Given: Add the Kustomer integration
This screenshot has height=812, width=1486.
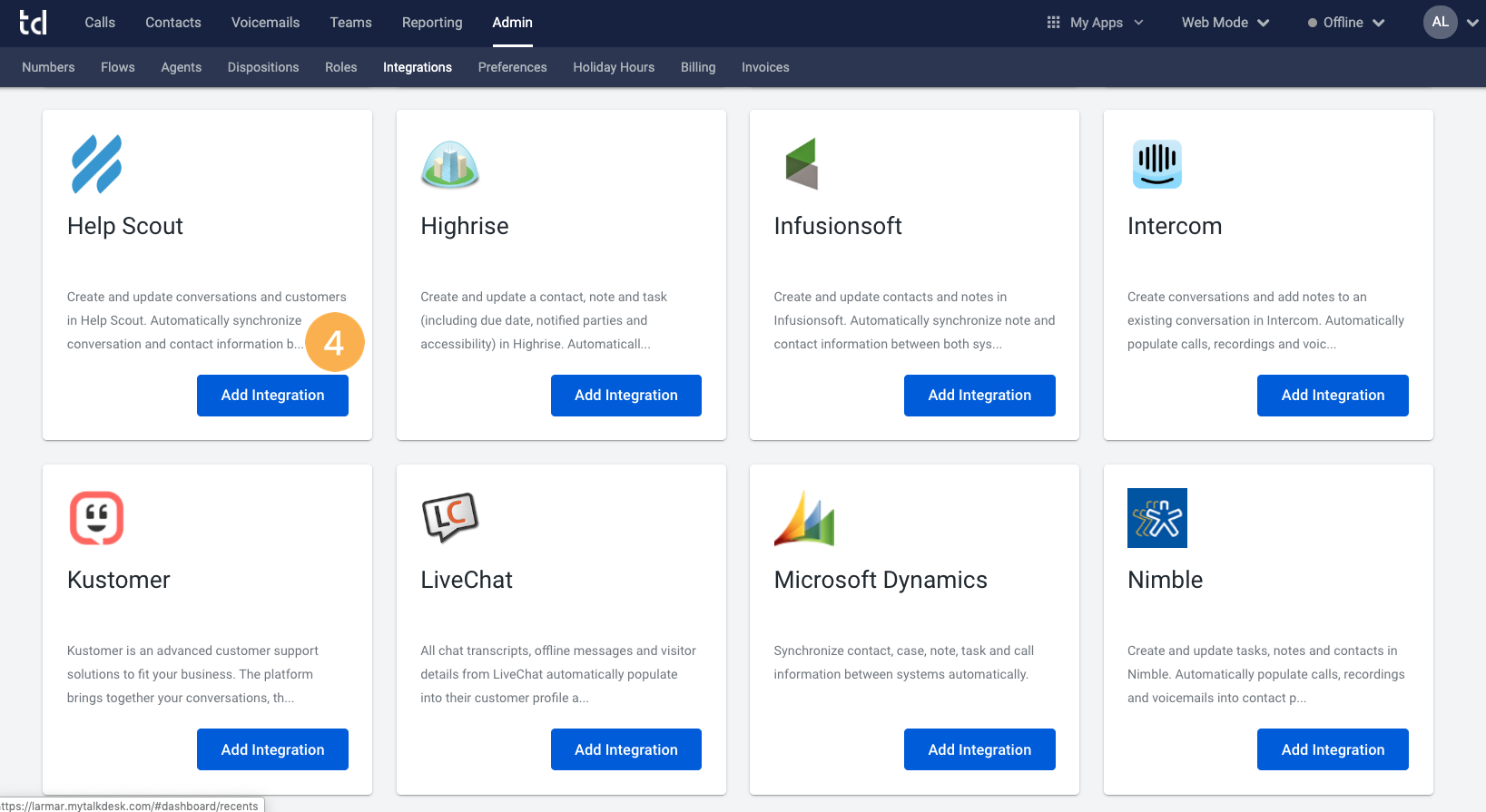Looking at the screenshot, I should (272, 749).
